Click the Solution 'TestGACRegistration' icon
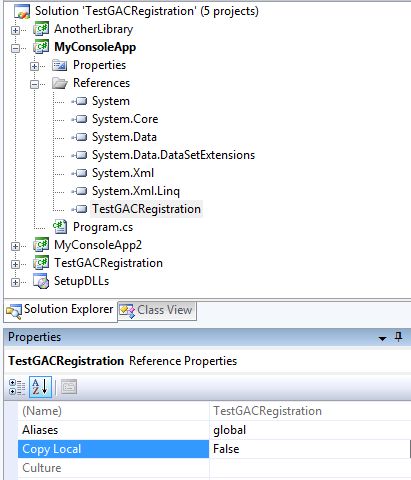This screenshot has width=411, height=480. click(22, 11)
